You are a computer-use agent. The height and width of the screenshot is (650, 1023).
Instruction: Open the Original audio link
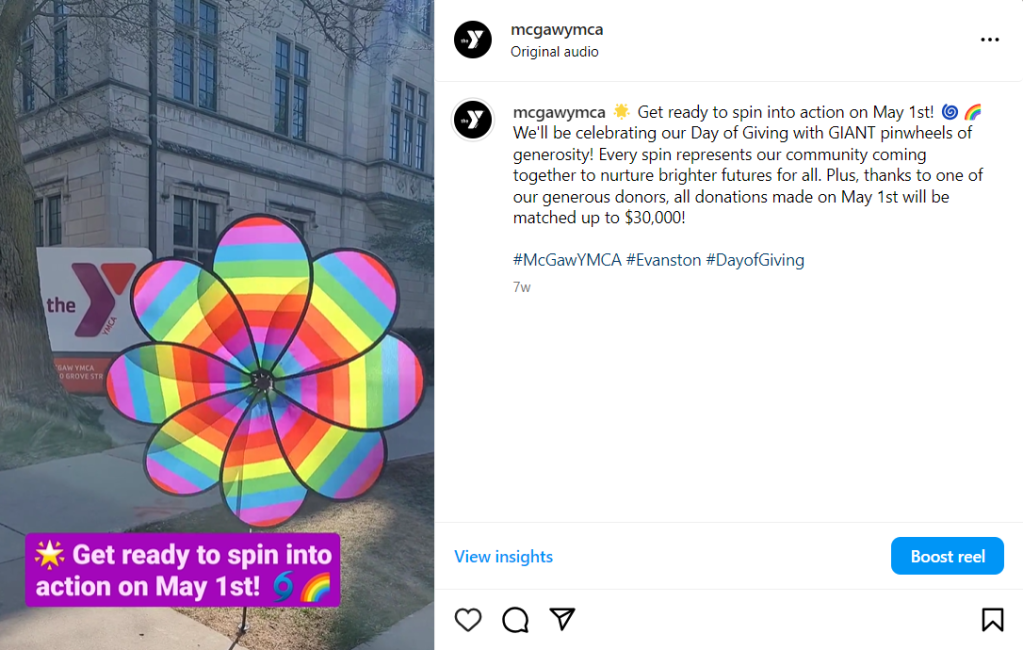tap(554, 52)
